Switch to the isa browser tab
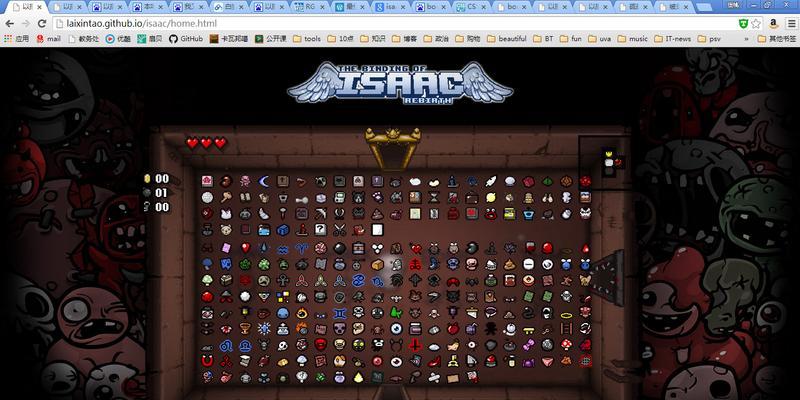The image size is (800, 400). click(x=391, y=7)
